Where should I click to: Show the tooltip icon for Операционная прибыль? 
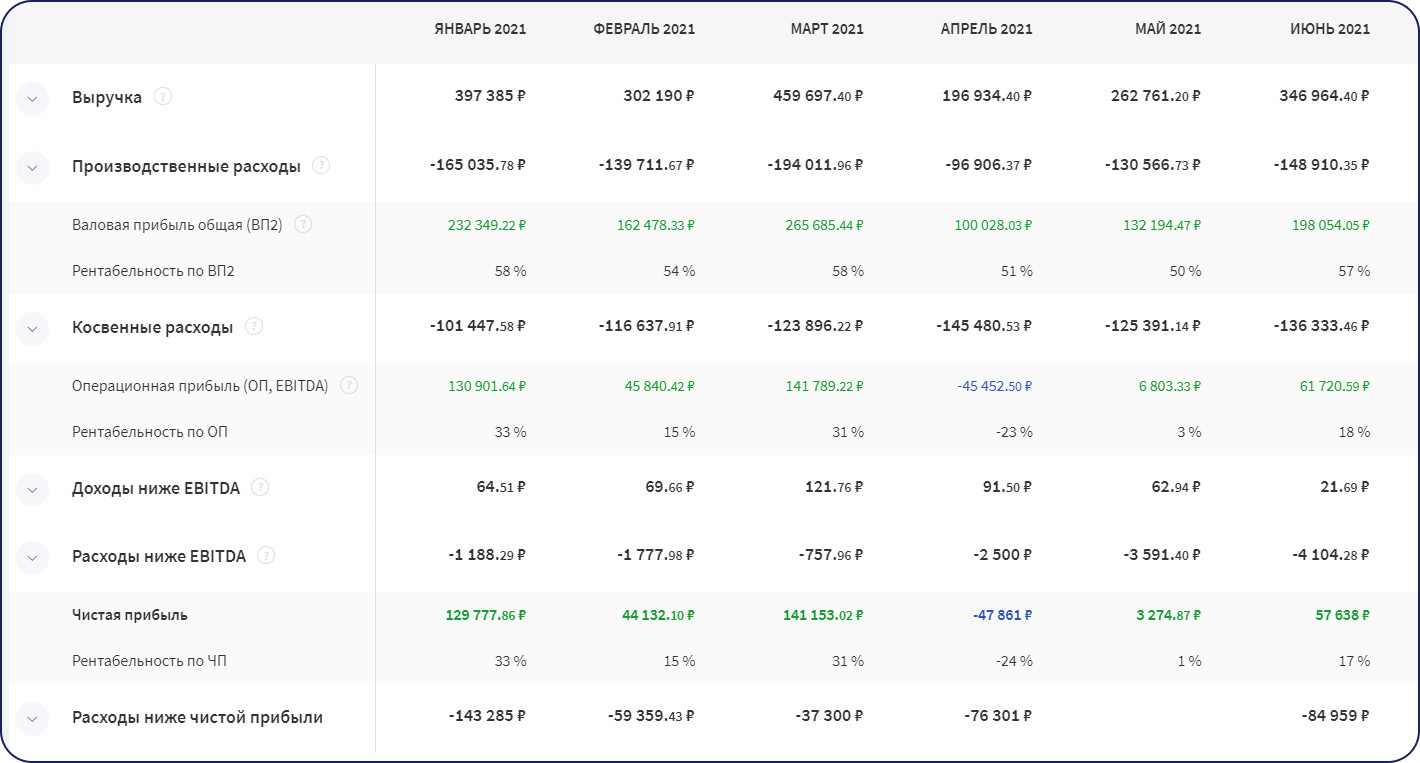pyautogui.click(x=349, y=385)
